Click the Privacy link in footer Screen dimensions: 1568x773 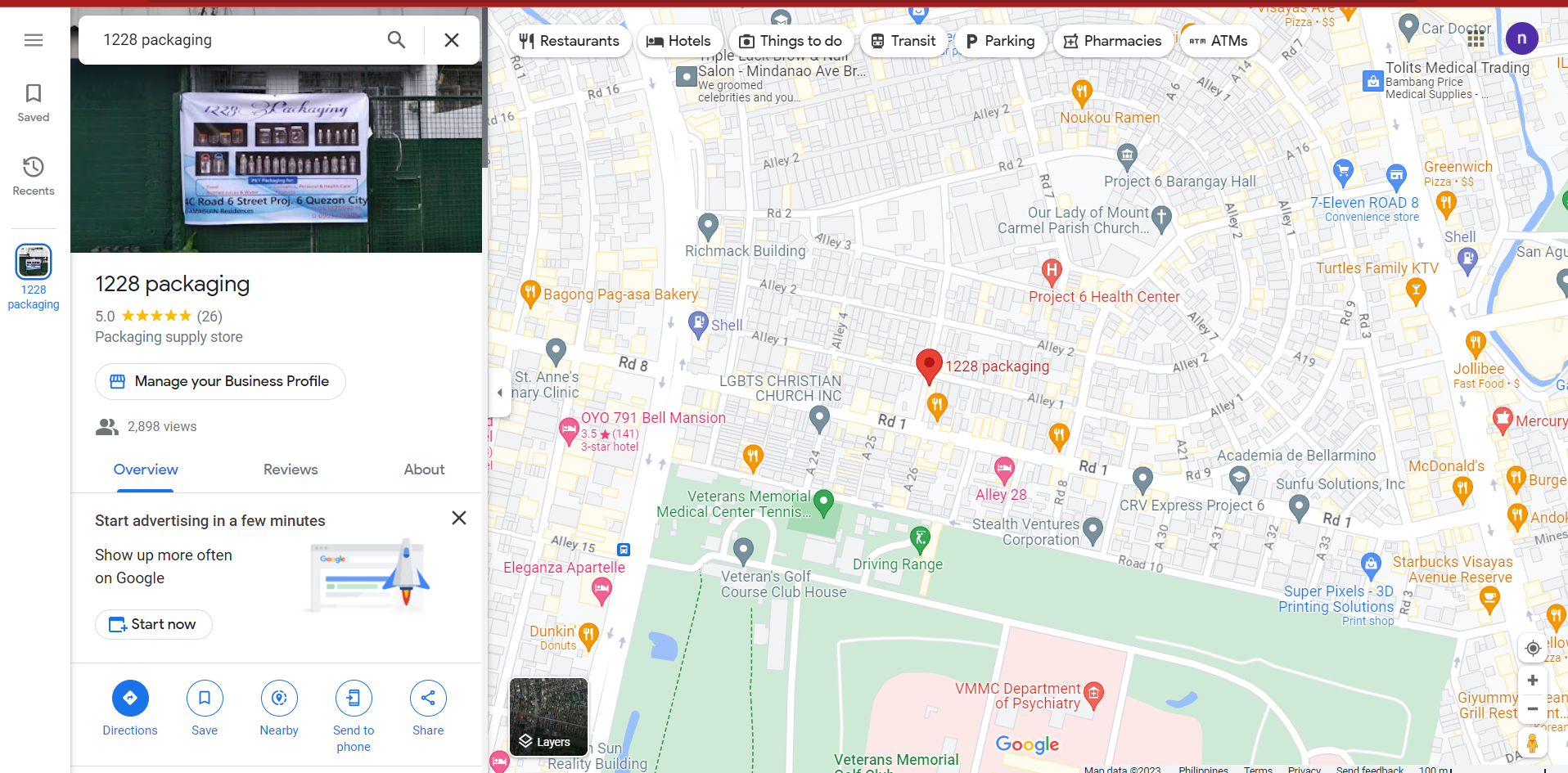1304,769
